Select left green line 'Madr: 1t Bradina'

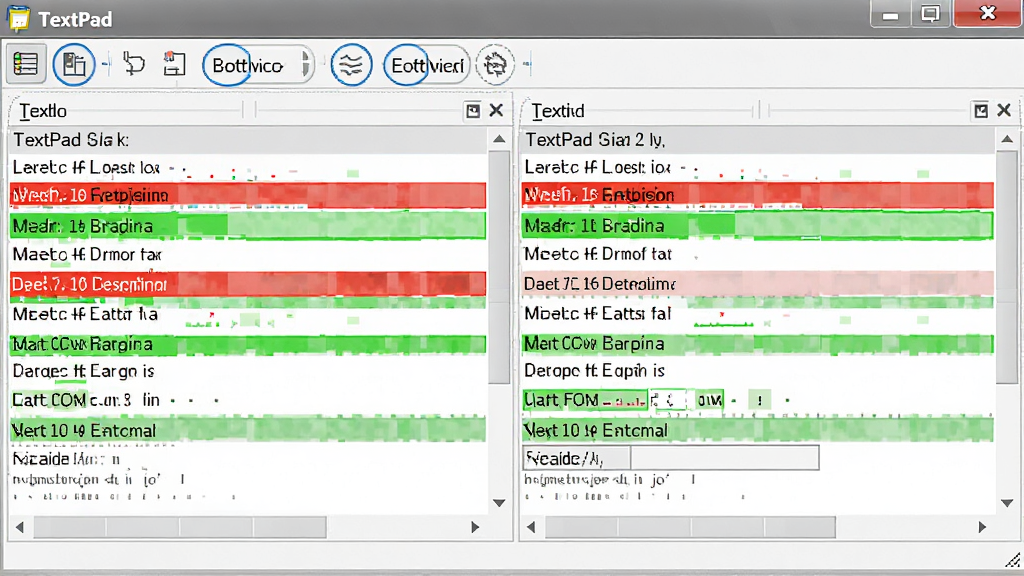coord(248,226)
